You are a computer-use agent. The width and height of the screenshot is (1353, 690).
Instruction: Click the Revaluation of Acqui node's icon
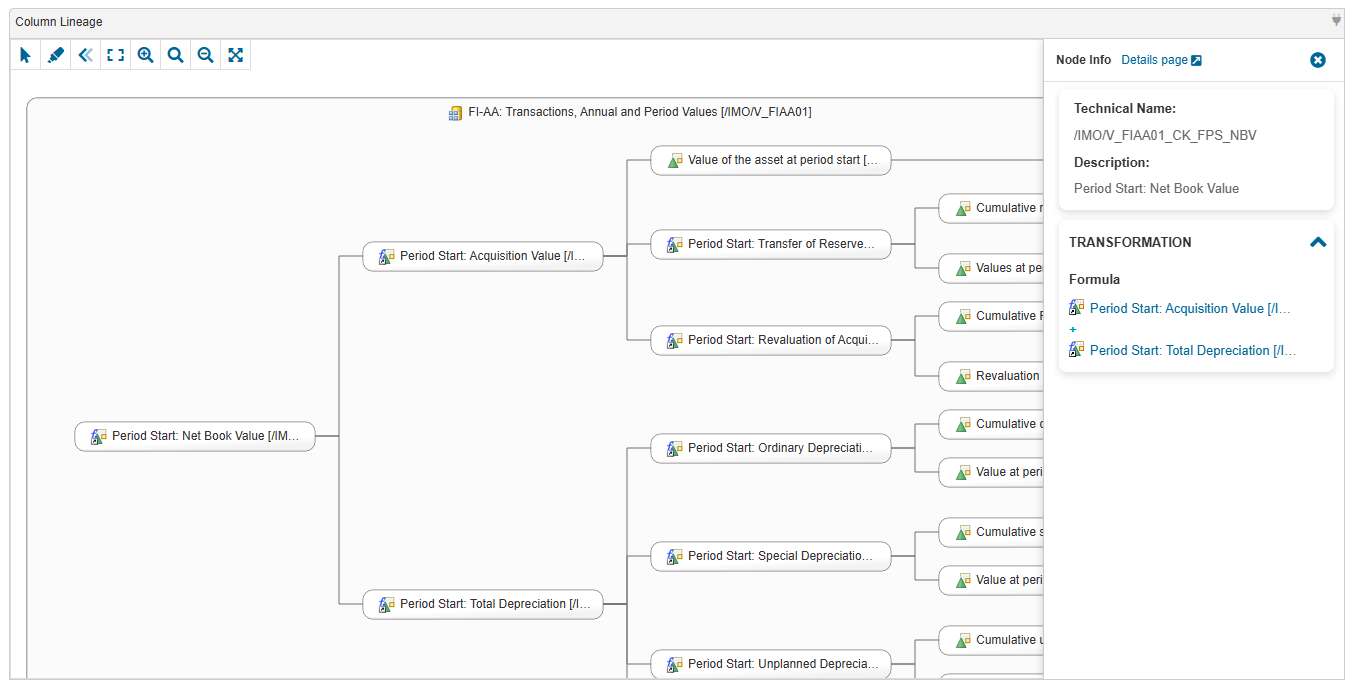(674, 340)
